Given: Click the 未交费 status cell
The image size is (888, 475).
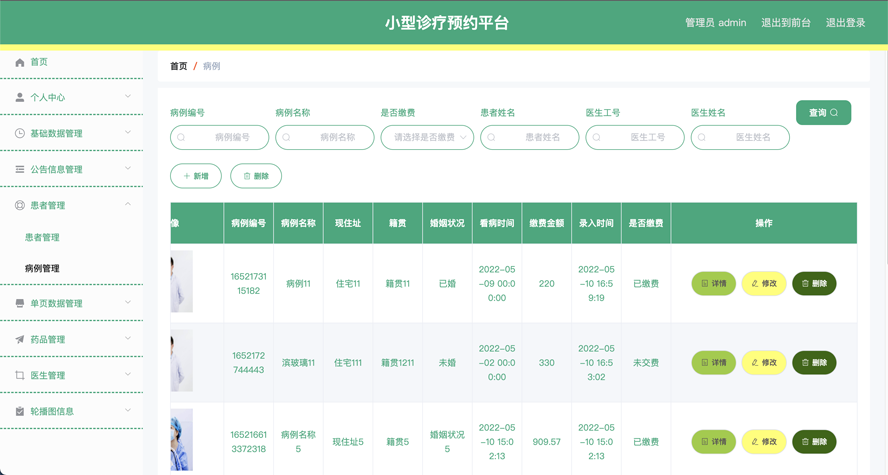Looking at the screenshot, I should [646, 363].
